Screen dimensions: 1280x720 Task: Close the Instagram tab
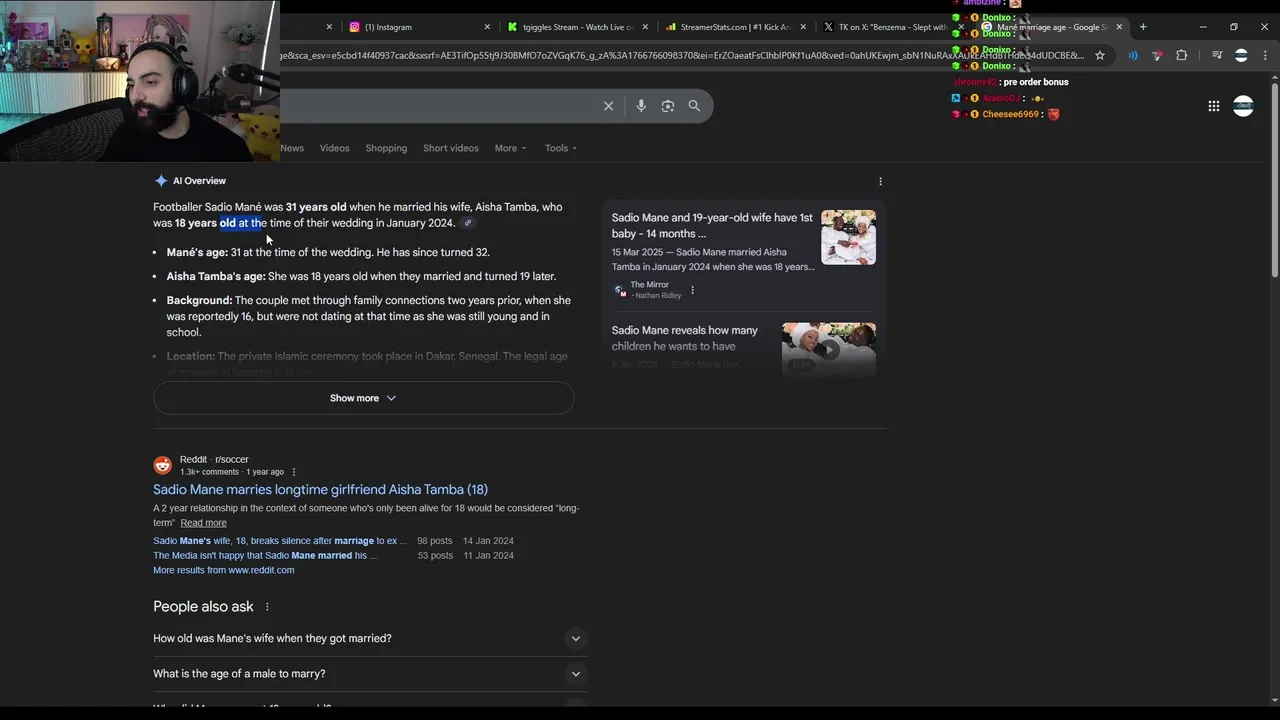tap(487, 27)
